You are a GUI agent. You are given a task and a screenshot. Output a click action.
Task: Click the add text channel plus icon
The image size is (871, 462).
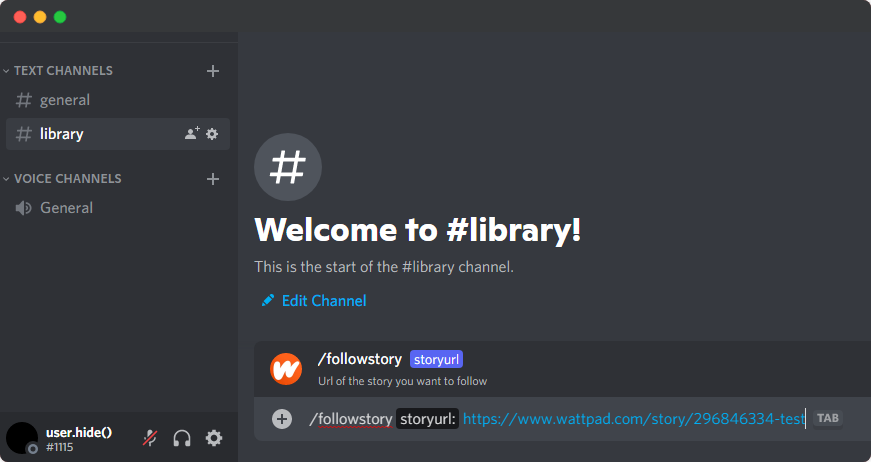pyautogui.click(x=212, y=71)
